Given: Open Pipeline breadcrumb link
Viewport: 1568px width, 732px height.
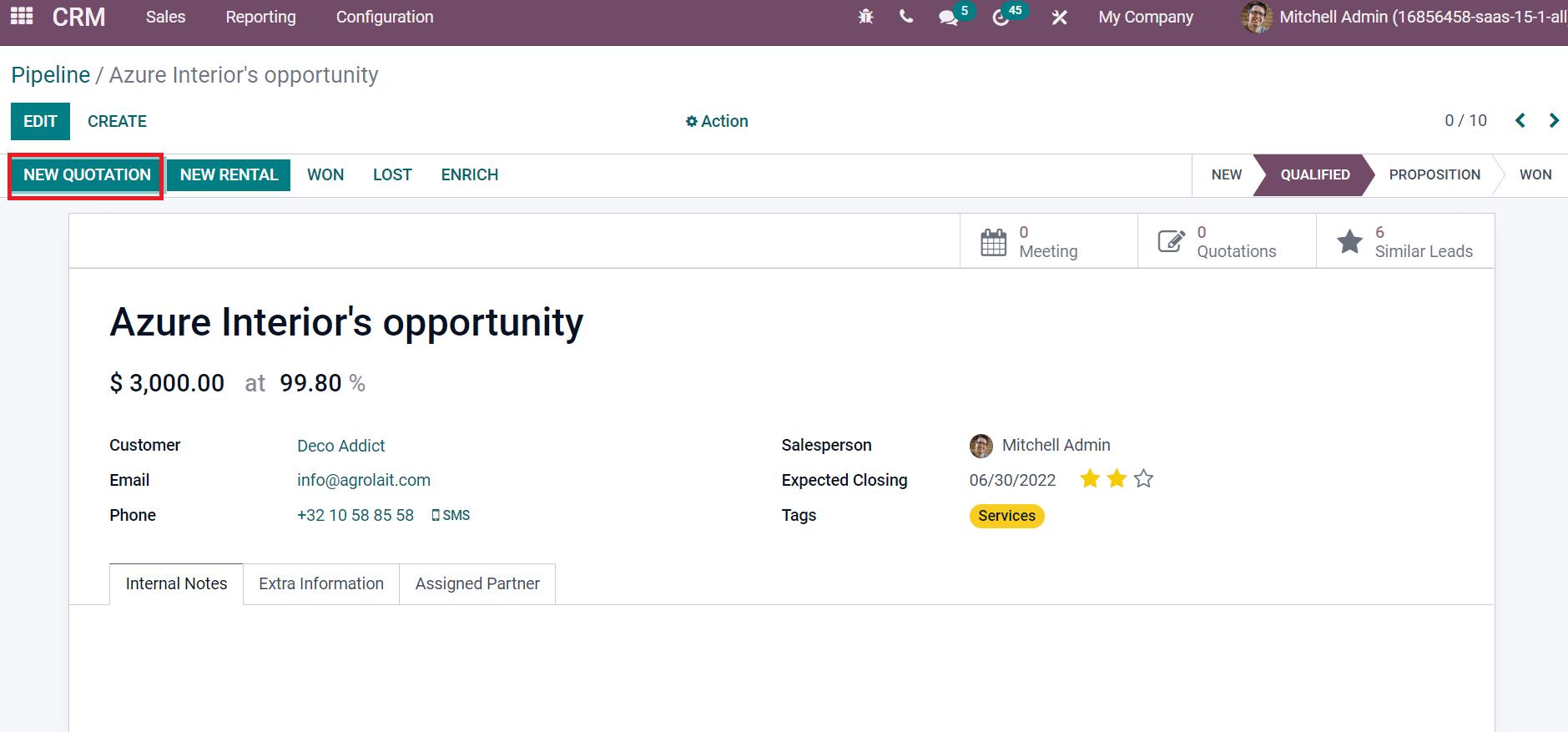Looking at the screenshot, I should (50, 75).
